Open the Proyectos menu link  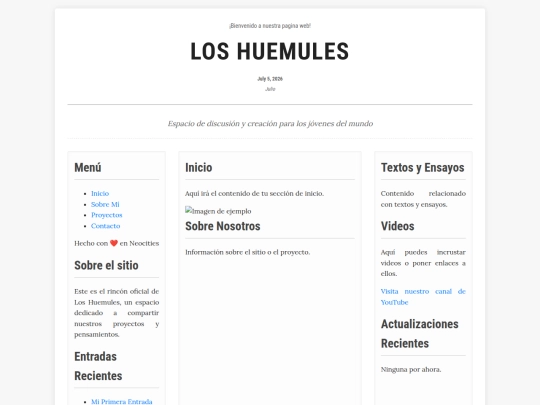click(x=106, y=215)
